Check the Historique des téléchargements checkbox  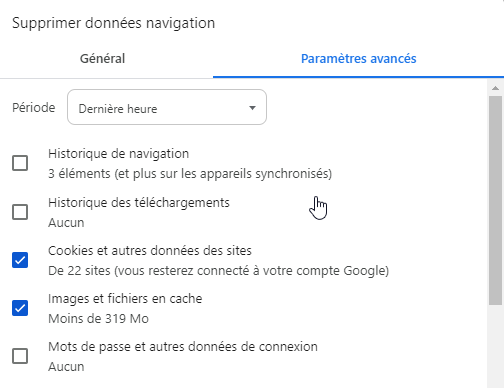[20, 212]
